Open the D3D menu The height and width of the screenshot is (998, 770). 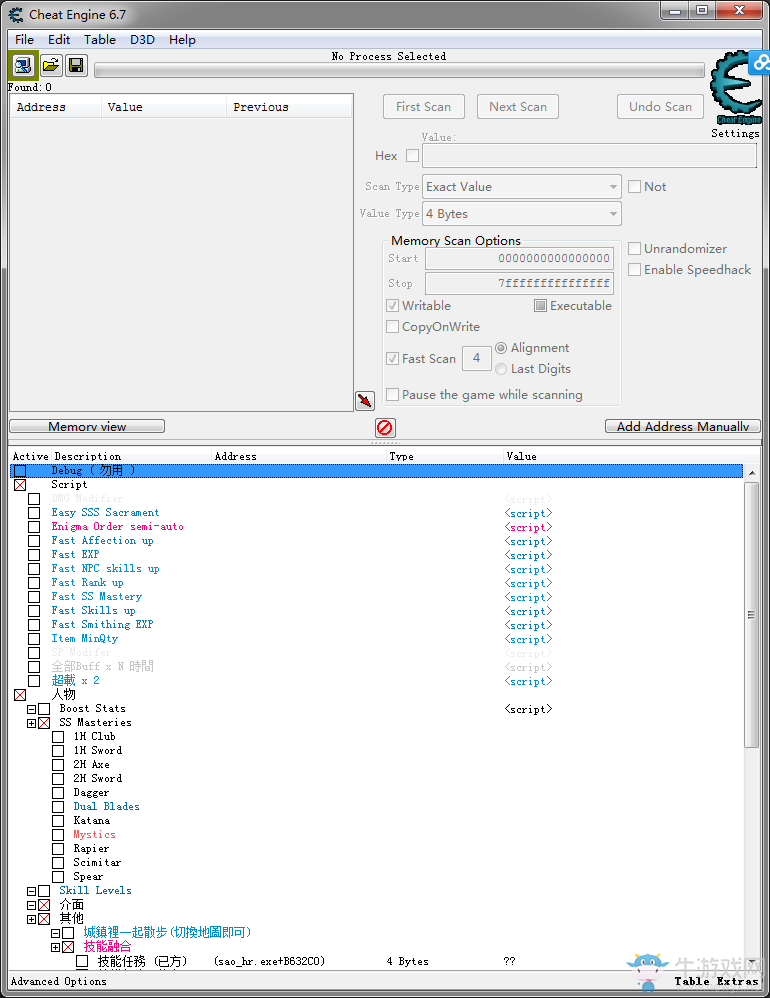pos(143,39)
